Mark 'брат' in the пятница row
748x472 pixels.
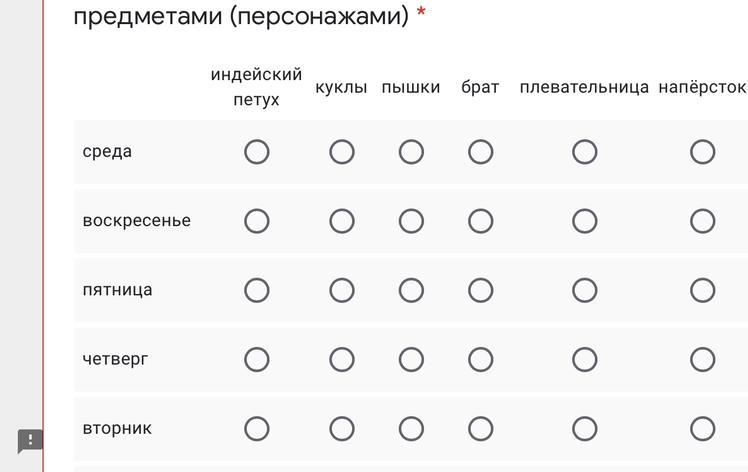[x=481, y=290]
